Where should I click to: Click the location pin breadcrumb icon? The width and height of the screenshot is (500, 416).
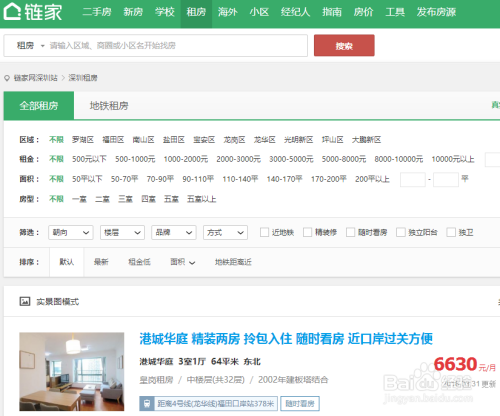click(x=7, y=78)
